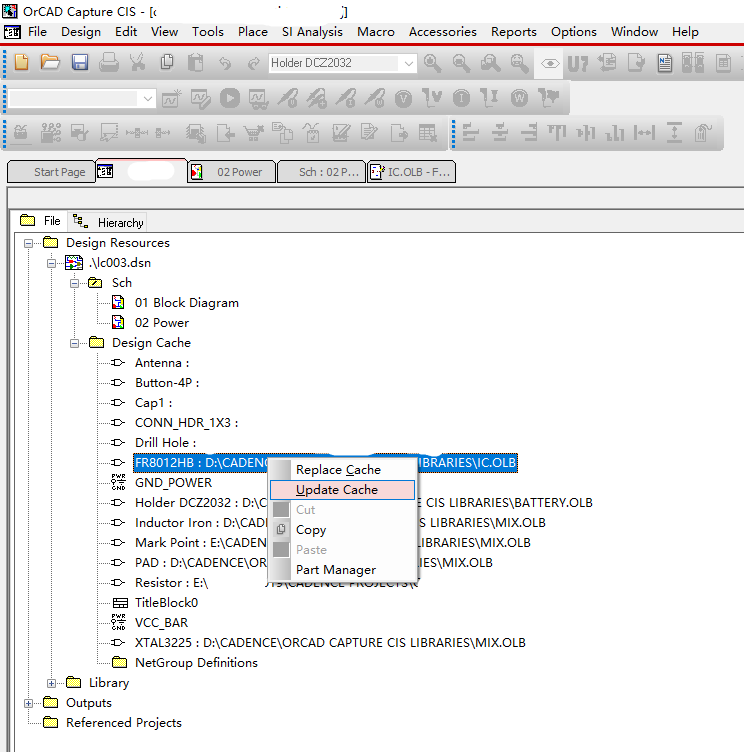The height and width of the screenshot is (752, 744).
Task: Select the Antenna cache entry
Action: (x=162, y=363)
